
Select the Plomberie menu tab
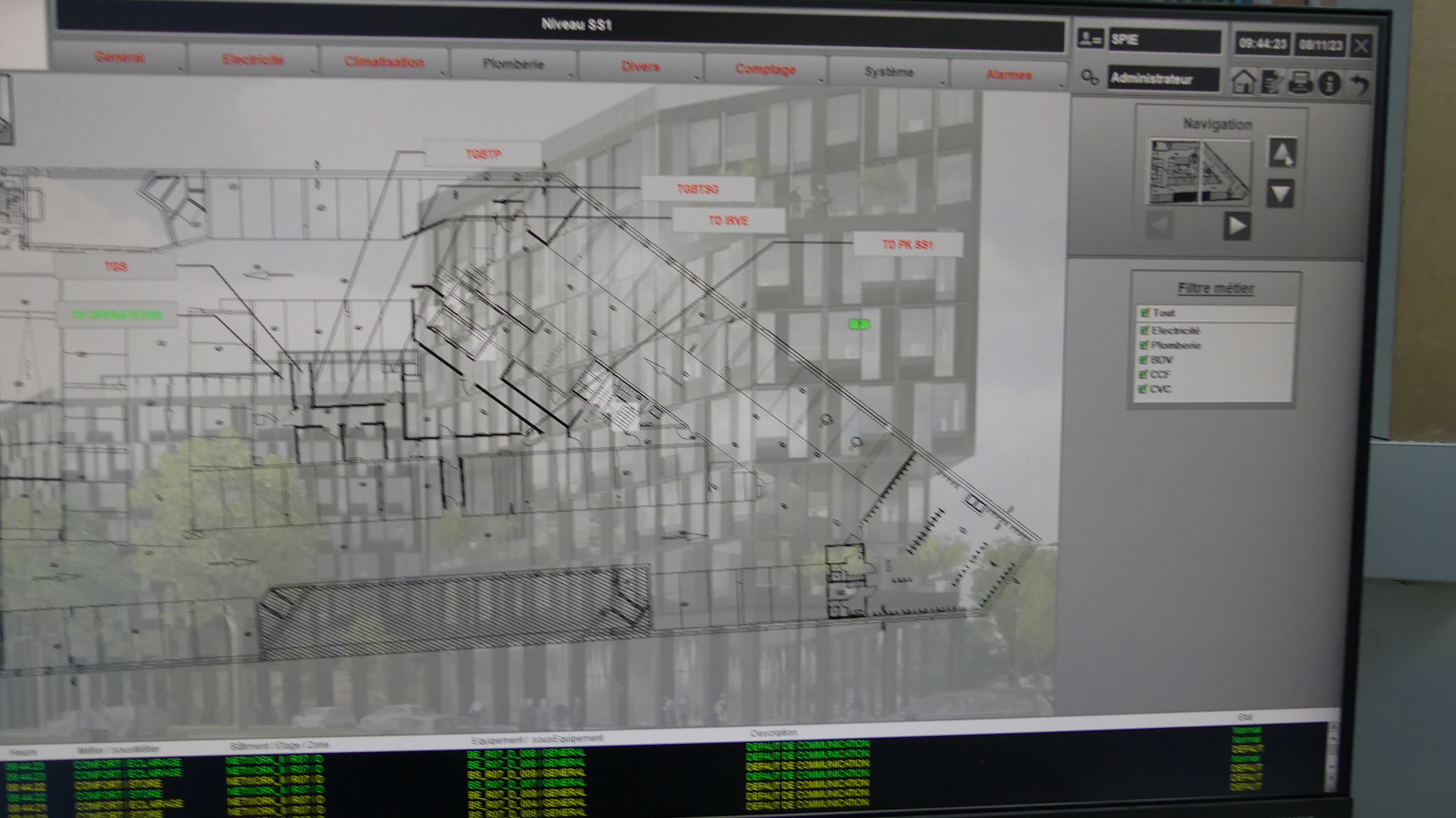(x=513, y=64)
